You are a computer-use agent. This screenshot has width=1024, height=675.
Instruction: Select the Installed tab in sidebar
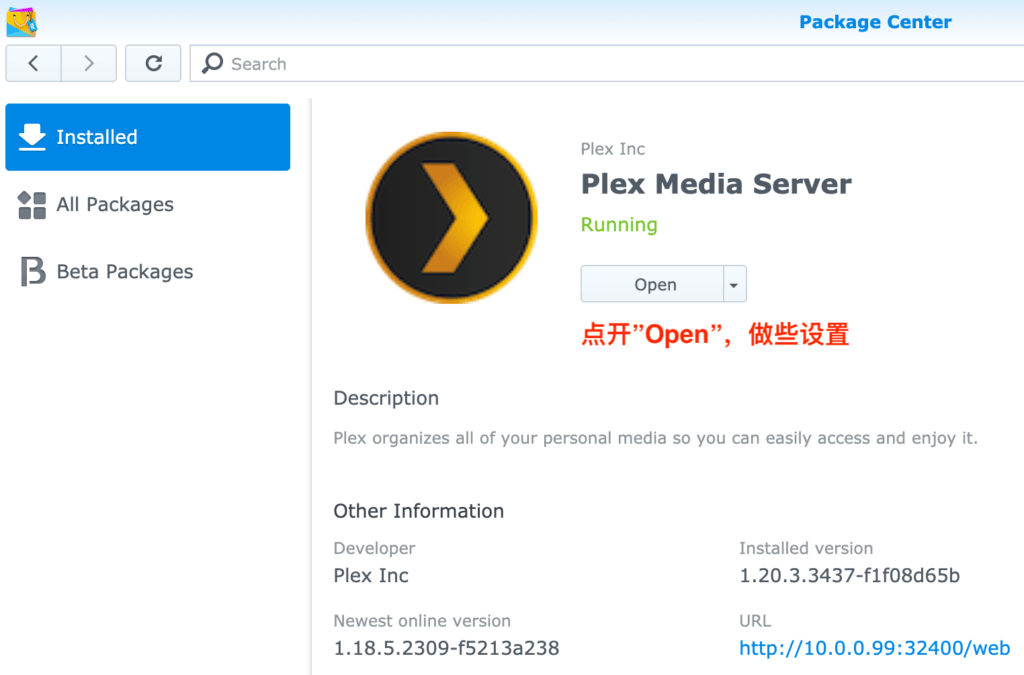pos(148,137)
